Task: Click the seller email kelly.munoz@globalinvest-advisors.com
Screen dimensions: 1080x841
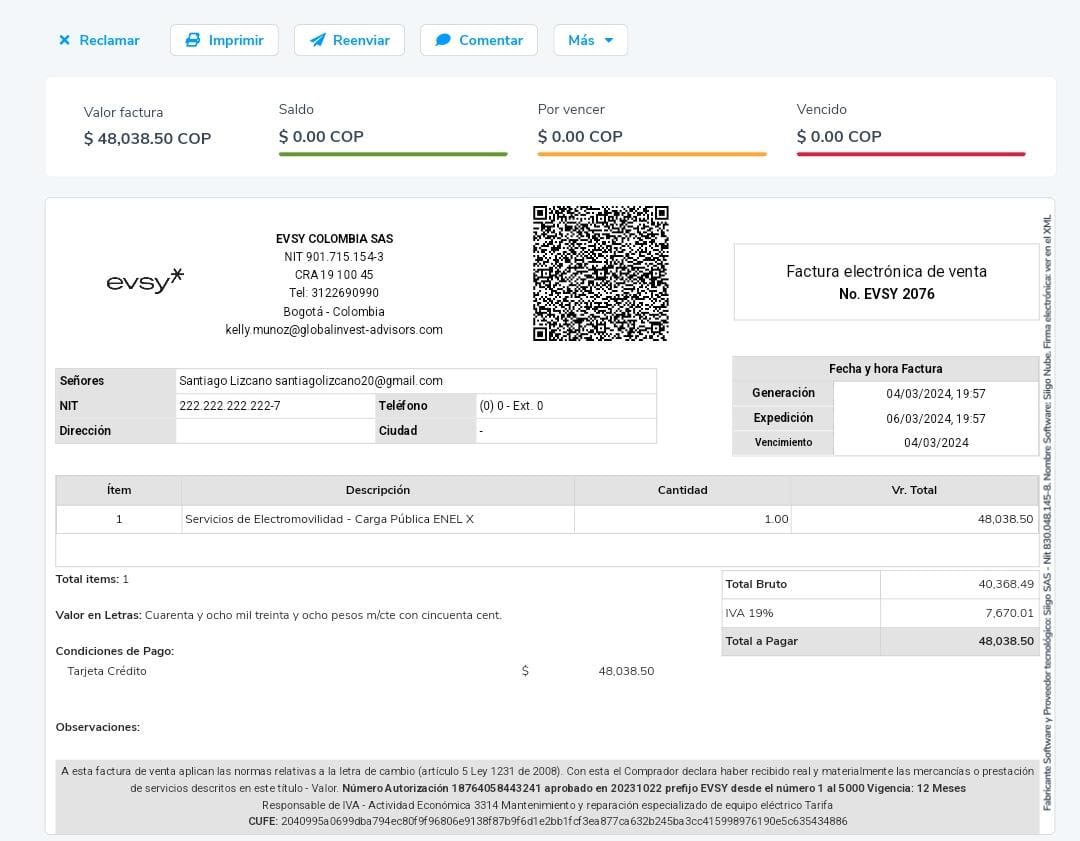Action: (x=334, y=329)
